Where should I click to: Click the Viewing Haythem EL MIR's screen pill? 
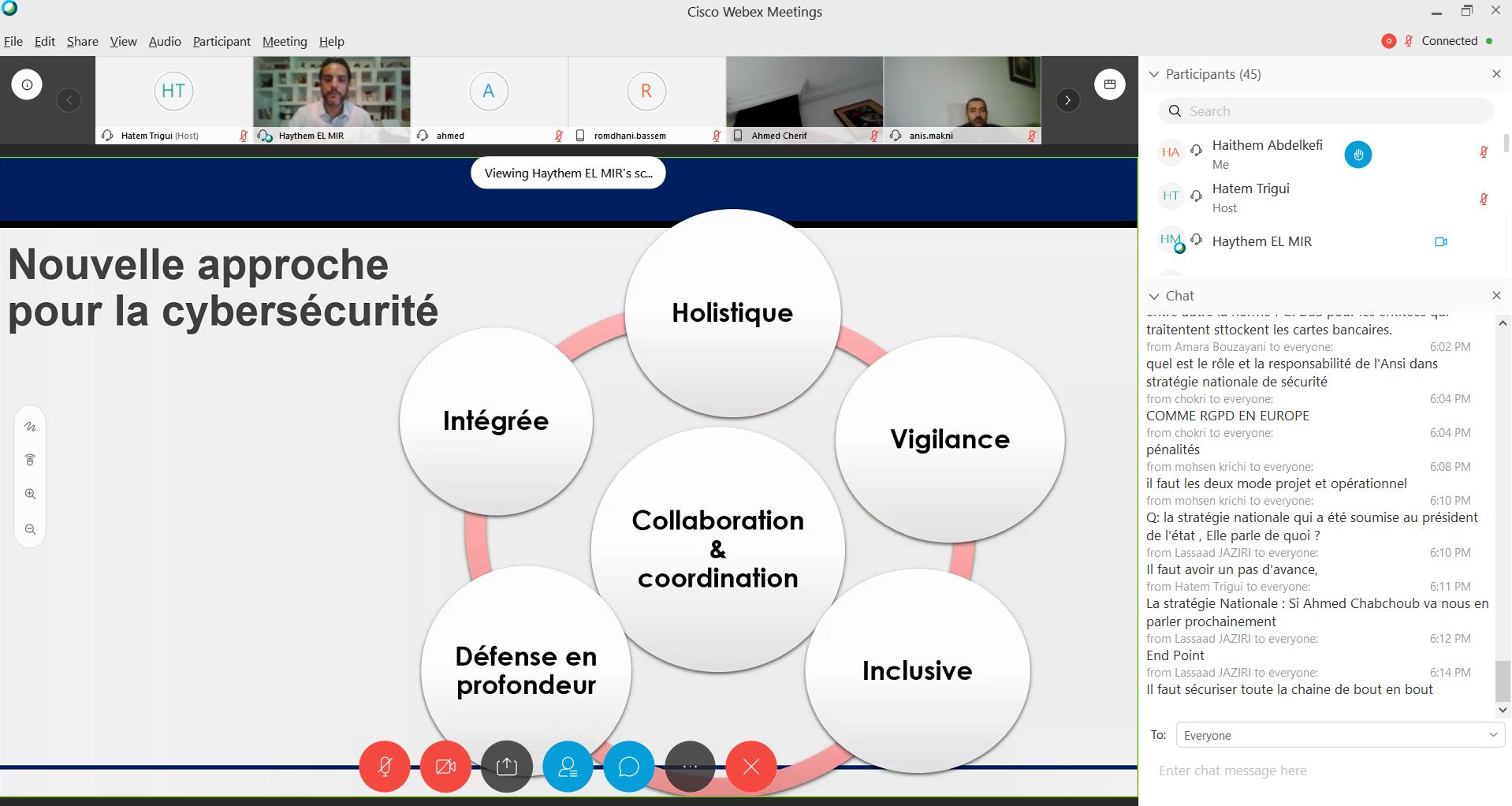click(568, 174)
